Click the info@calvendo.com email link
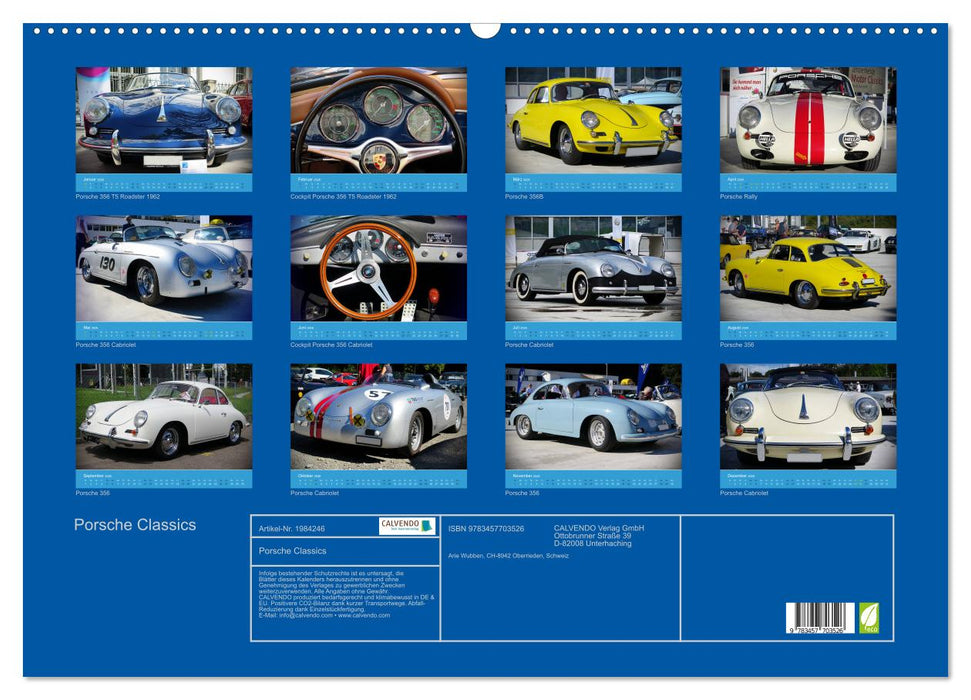The height and width of the screenshot is (700, 971). tap(303, 613)
